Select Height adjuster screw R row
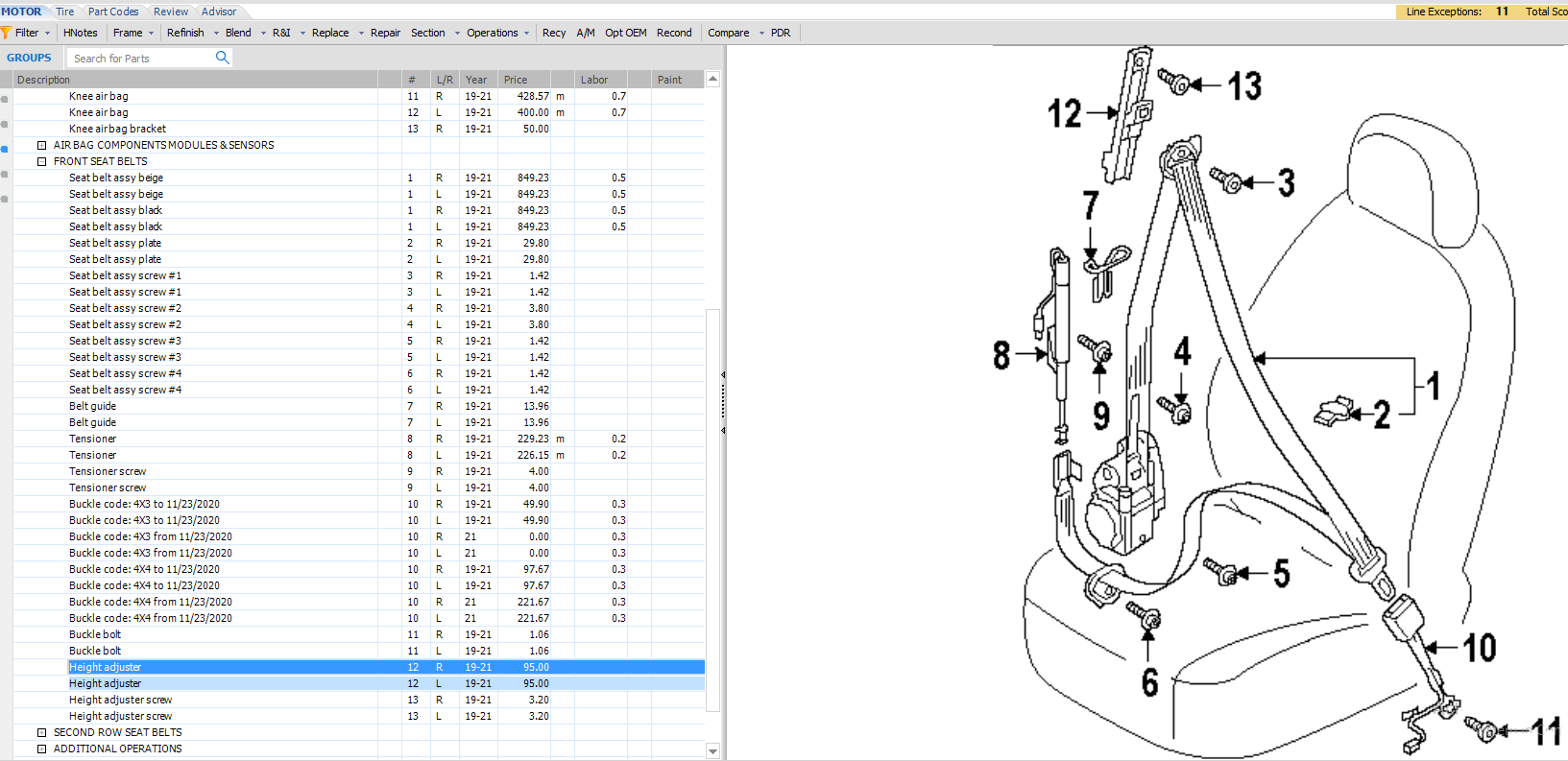Viewport: 1568px width, 761px height. 359,700
